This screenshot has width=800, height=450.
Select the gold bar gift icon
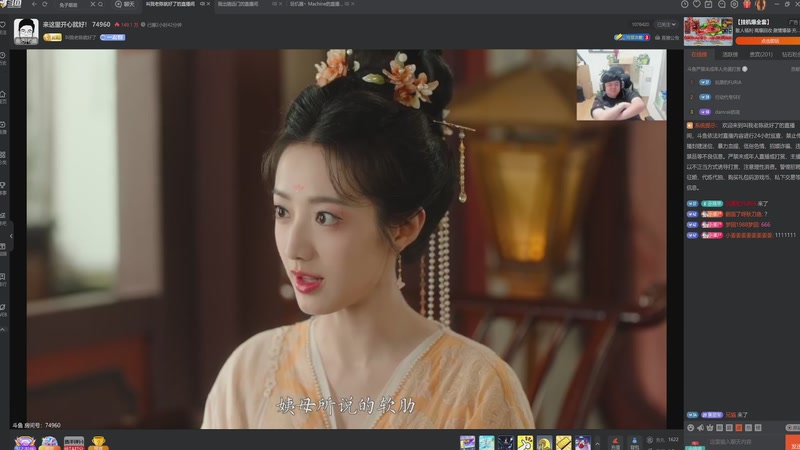pyautogui.click(x=564, y=443)
